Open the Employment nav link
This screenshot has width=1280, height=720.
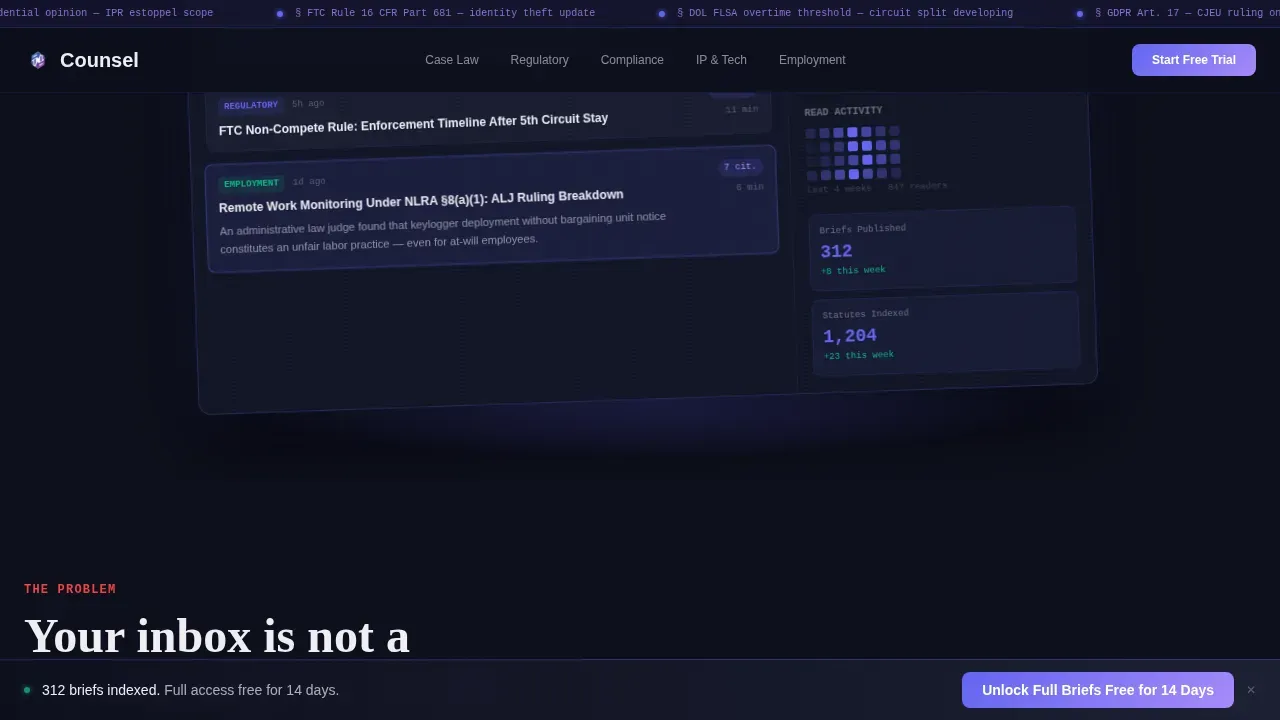812,60
